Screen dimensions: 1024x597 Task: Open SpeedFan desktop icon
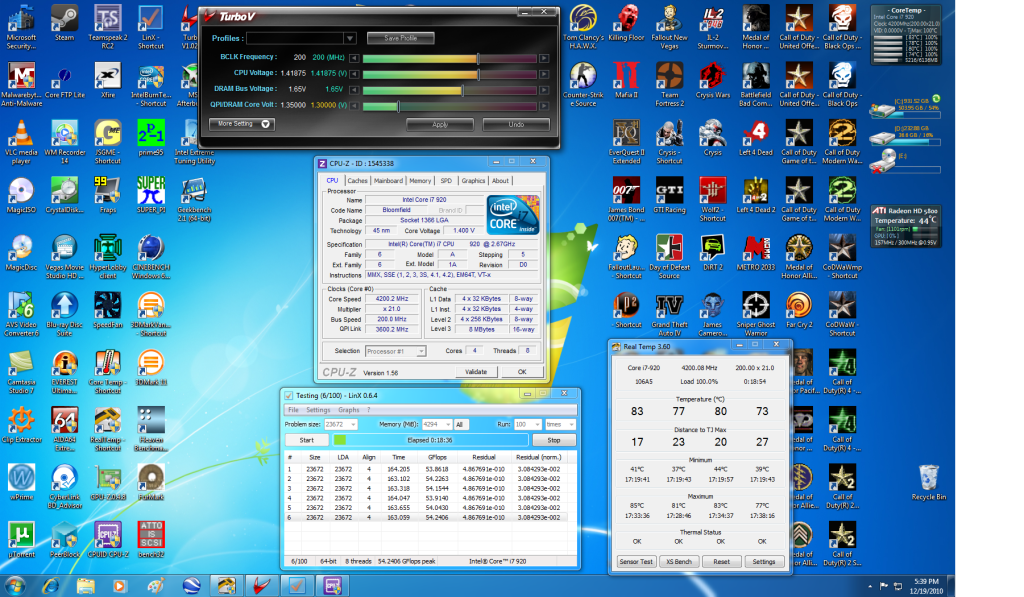pyautogui.click(x=108, y=310)
